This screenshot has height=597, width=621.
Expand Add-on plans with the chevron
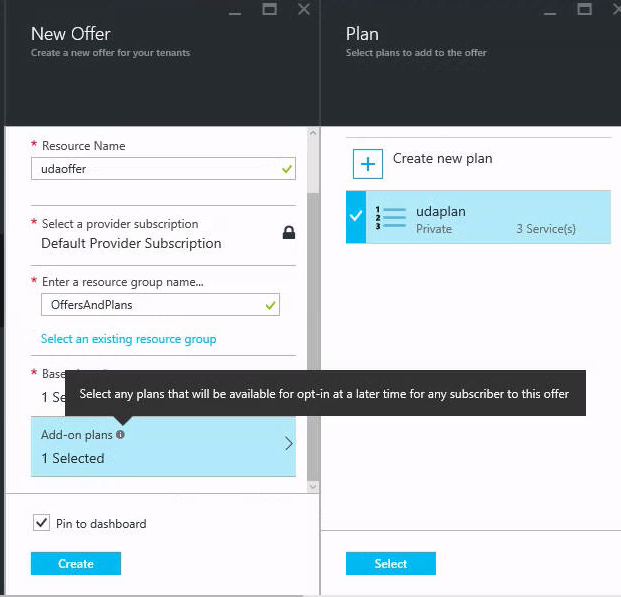coord(289,444)
